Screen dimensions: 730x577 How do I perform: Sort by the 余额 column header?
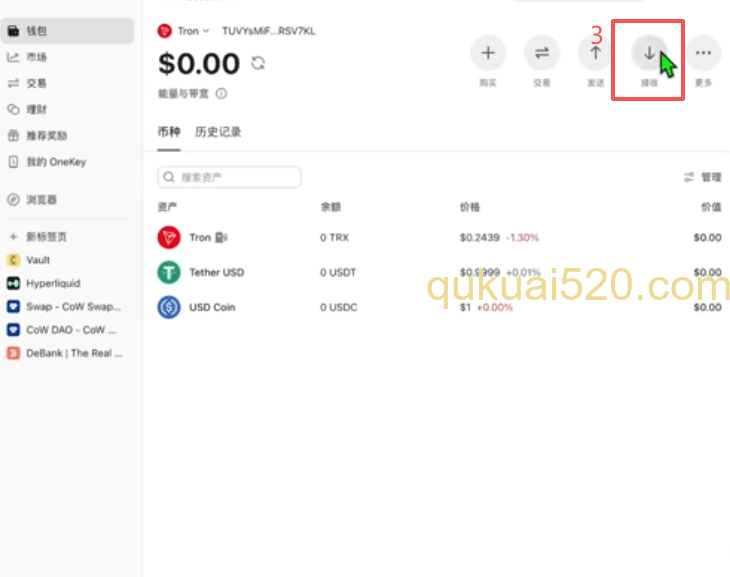tap(331, 207)
